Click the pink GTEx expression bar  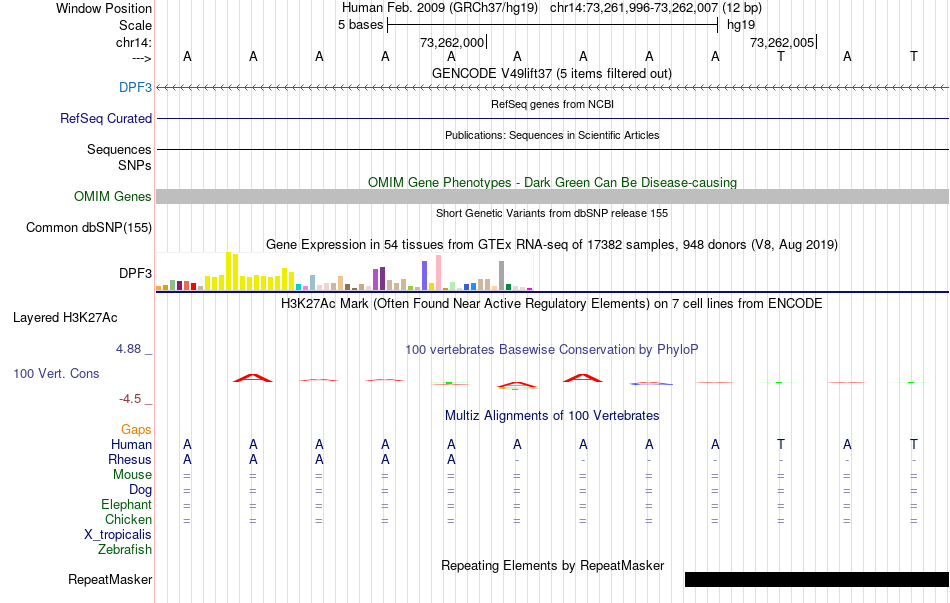[x=438, y=273]
